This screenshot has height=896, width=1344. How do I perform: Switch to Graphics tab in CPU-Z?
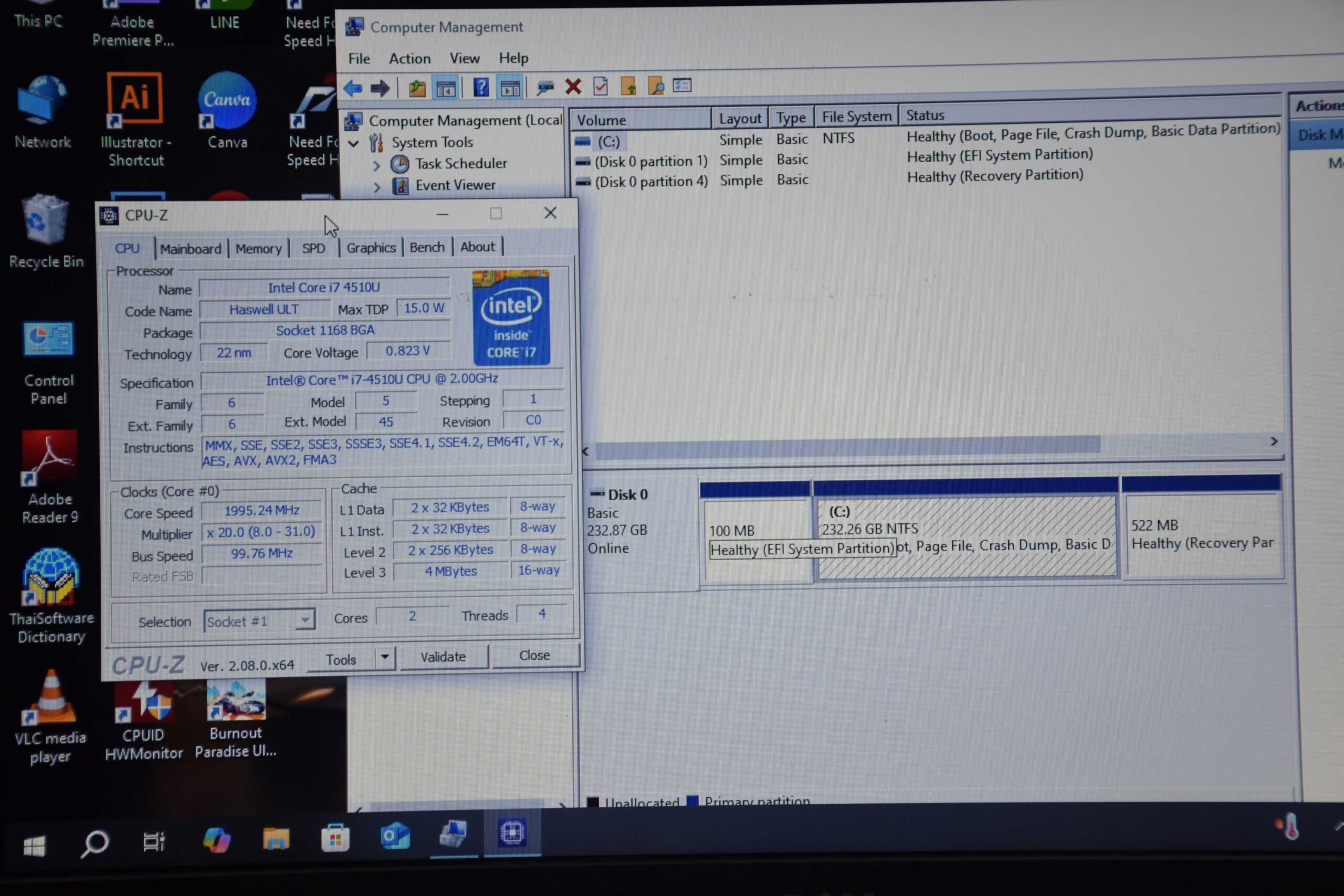pos(371,247)
